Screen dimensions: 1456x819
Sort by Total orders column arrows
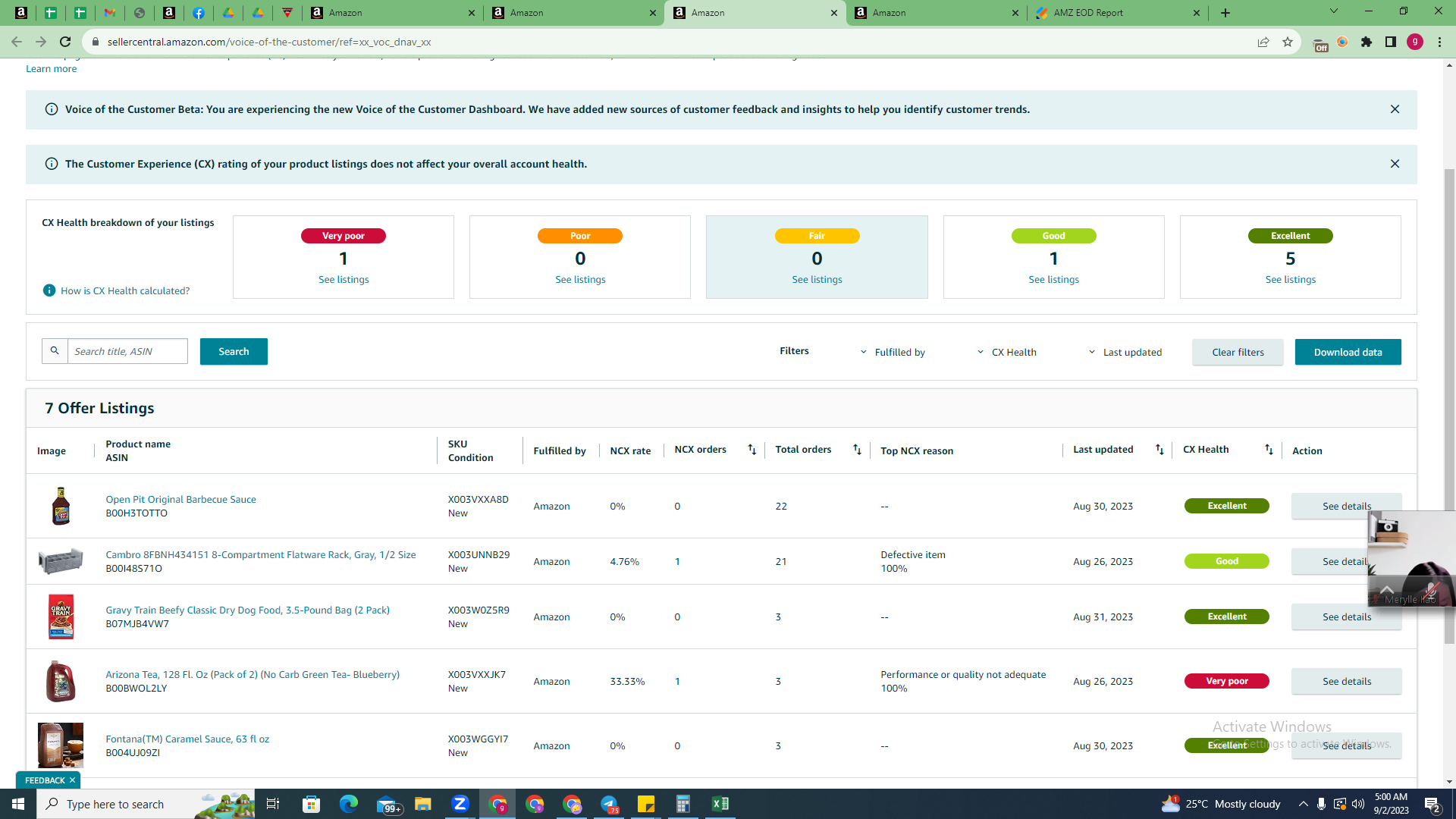point(857,450)
